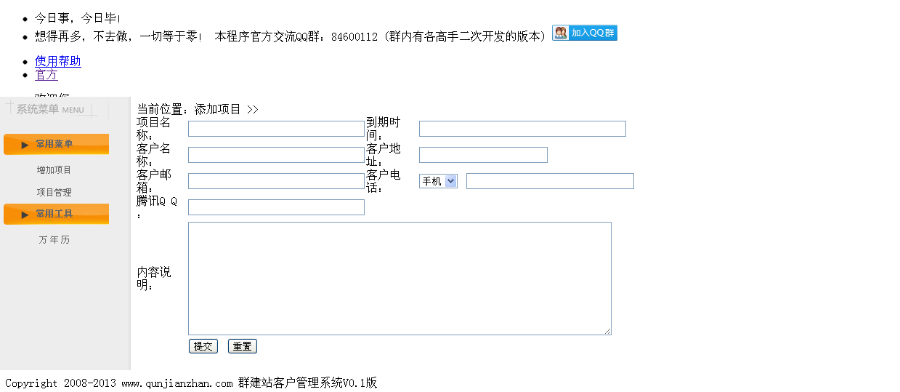900x392 pixels.
Task: Focus the 客户邮箱 input field
Action: [x=277, y=181]
